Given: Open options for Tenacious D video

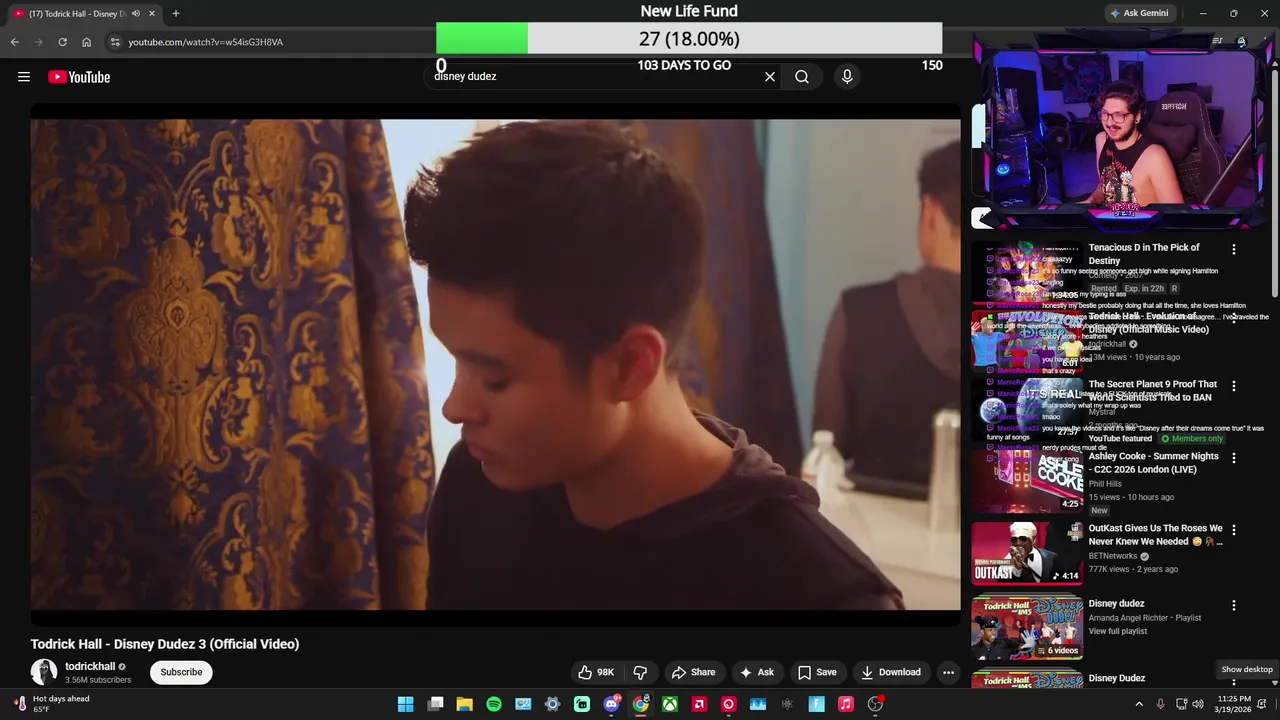Looking at the screenshot, I should click(x=1233, y=249).
